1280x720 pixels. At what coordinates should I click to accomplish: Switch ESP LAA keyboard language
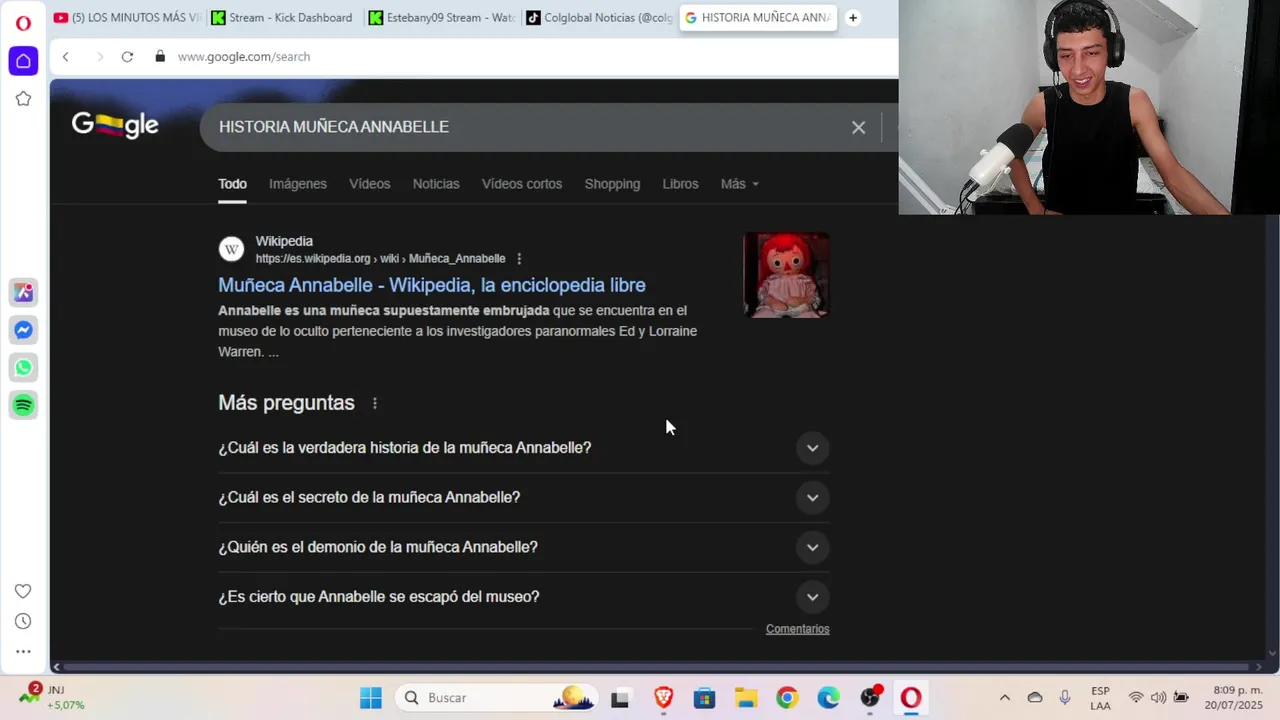pos(1100,698)
